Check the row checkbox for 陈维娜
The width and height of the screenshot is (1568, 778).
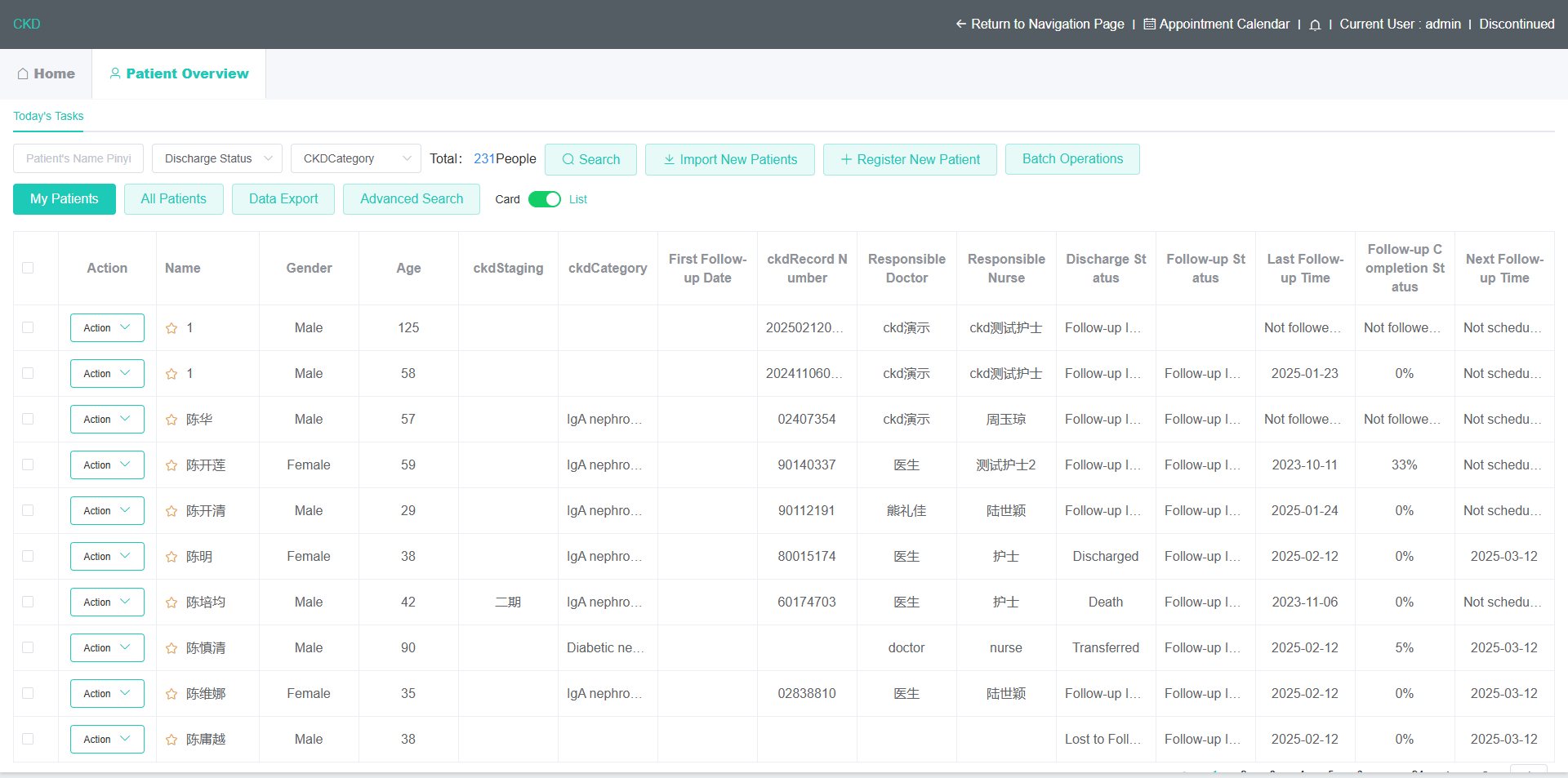click(x=28, y=693)
